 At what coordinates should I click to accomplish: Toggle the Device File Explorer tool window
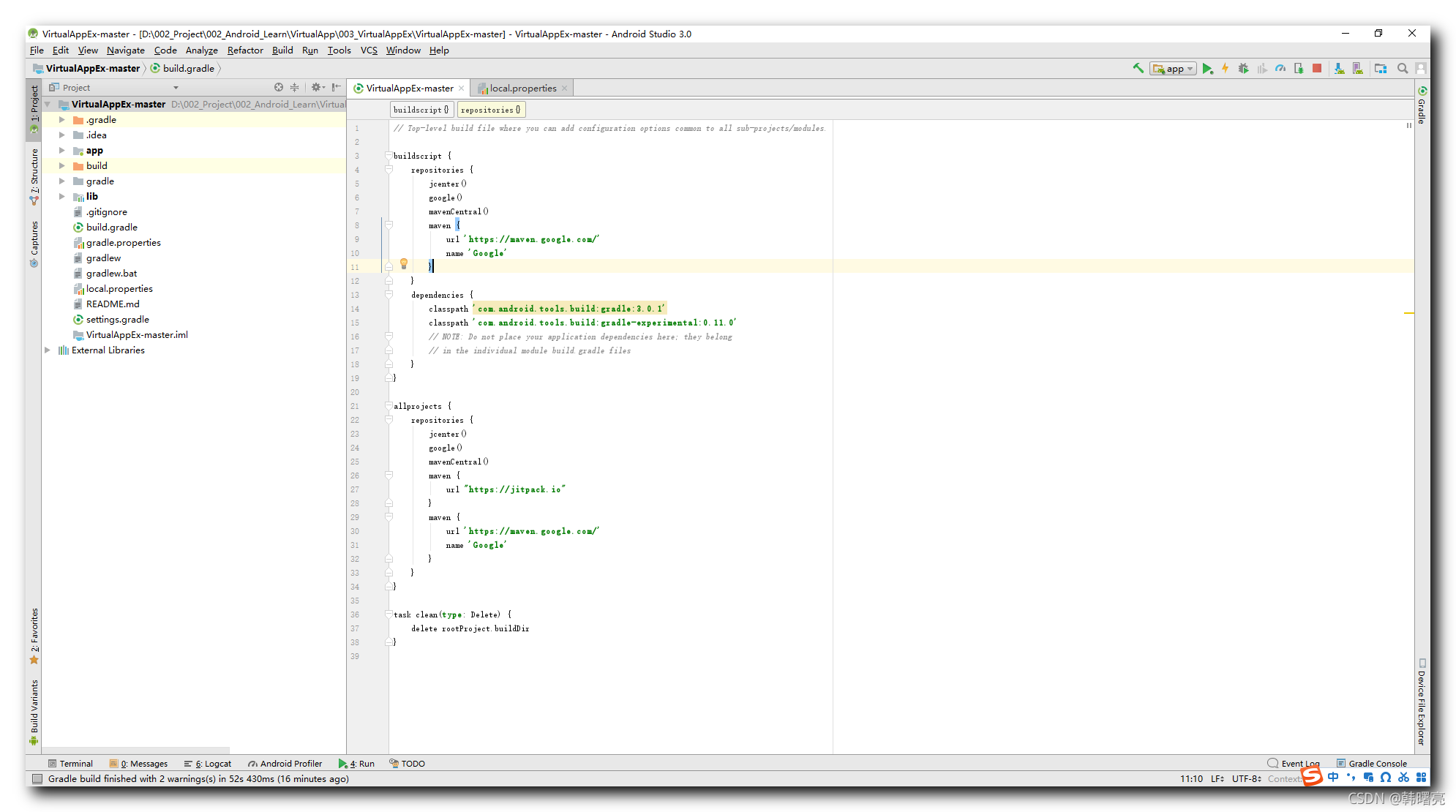pyautogui.click(x=1422, y=702)
